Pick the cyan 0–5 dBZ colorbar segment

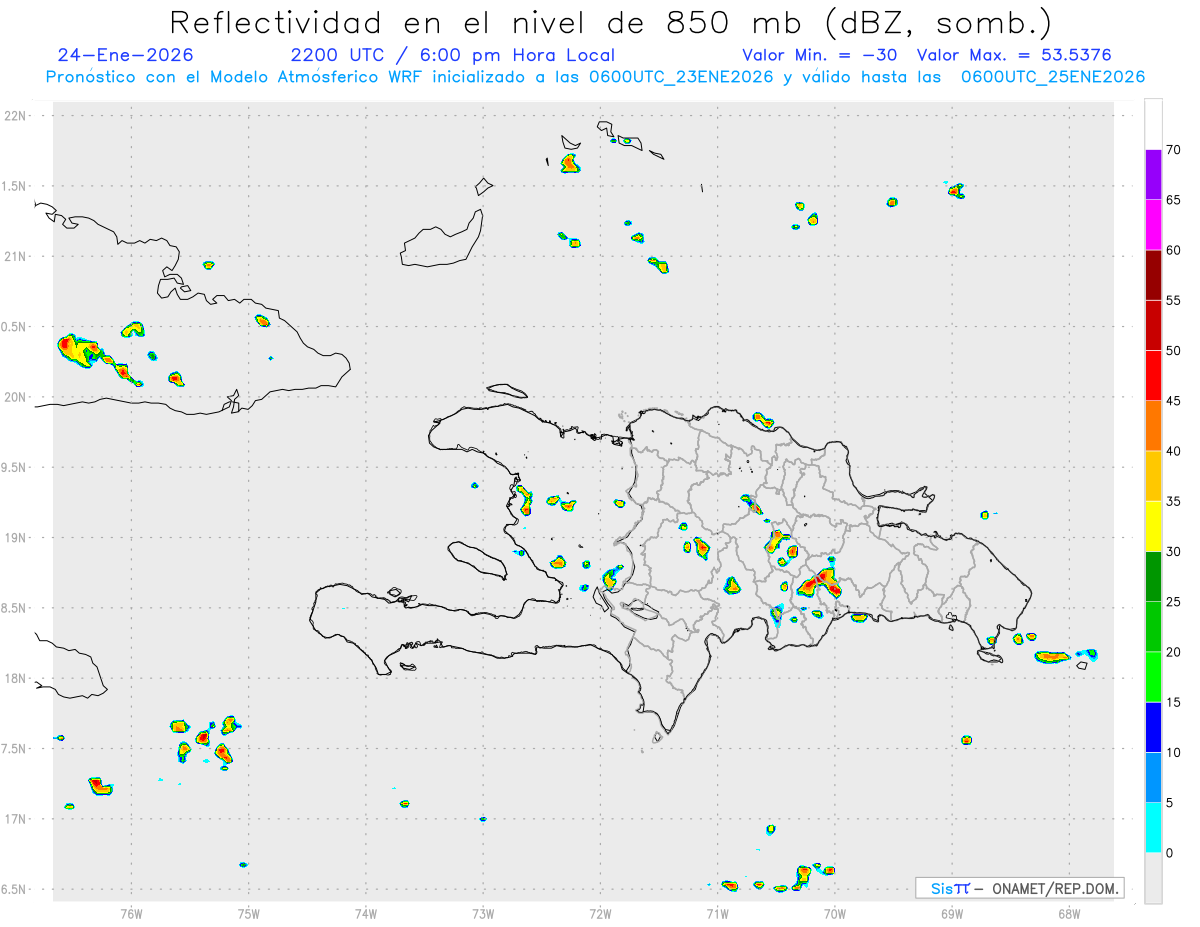tap(1153, 828)
